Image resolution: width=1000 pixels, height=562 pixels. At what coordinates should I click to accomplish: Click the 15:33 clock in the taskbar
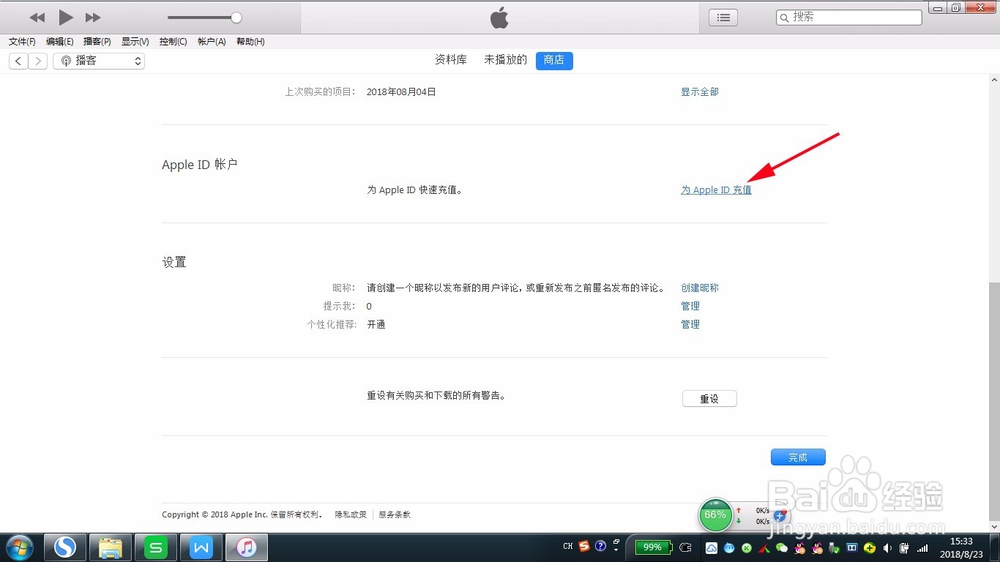961,542
